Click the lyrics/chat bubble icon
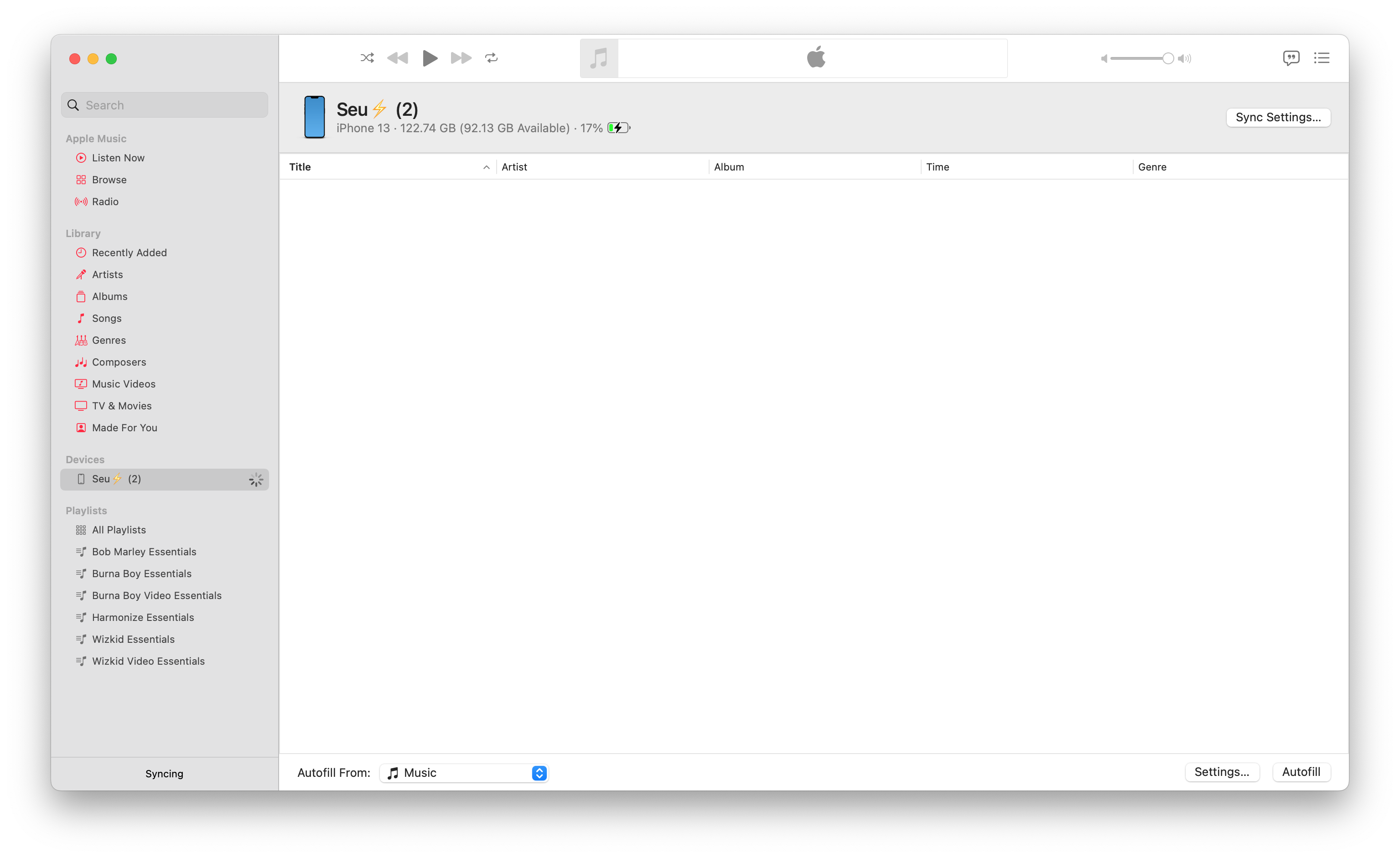This screenshot has width=1400, height=858. (1291, 58)
